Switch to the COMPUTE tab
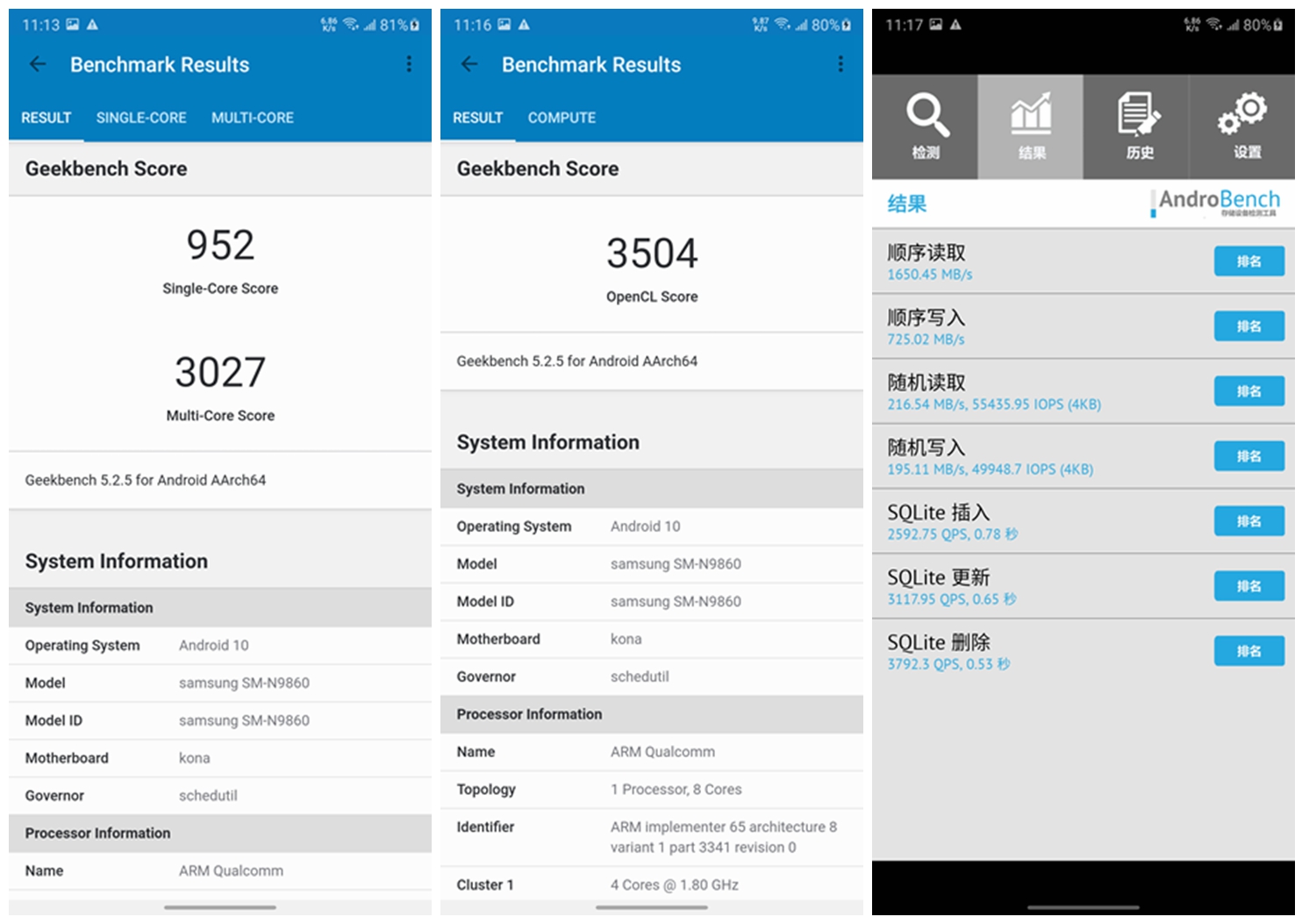Viewport: 1302px width, 924px height. [x=562, y=118]
